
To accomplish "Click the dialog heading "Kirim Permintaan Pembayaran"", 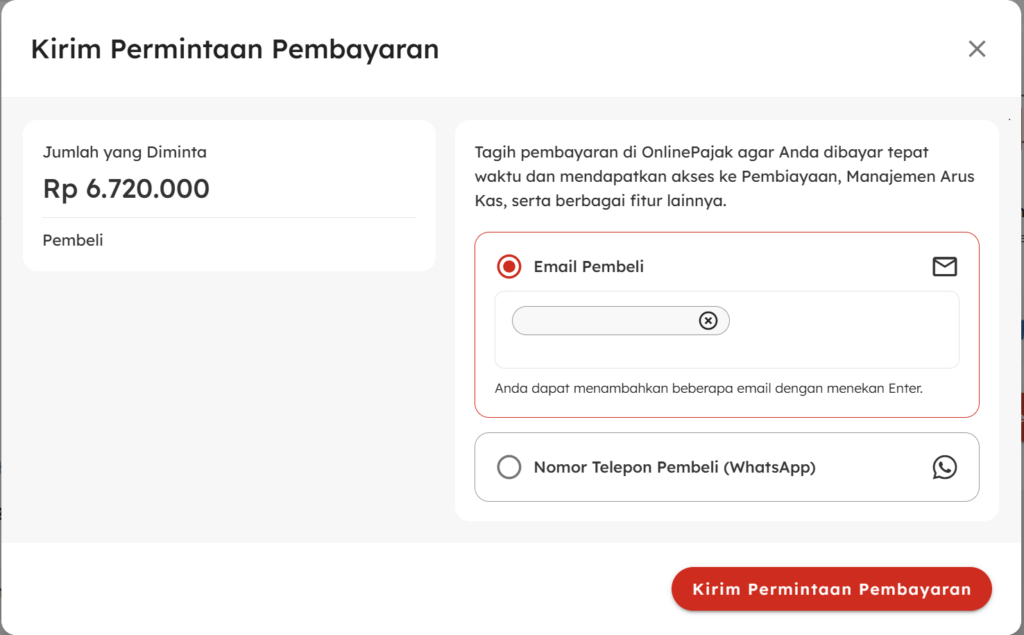I will tap(235, 49).
